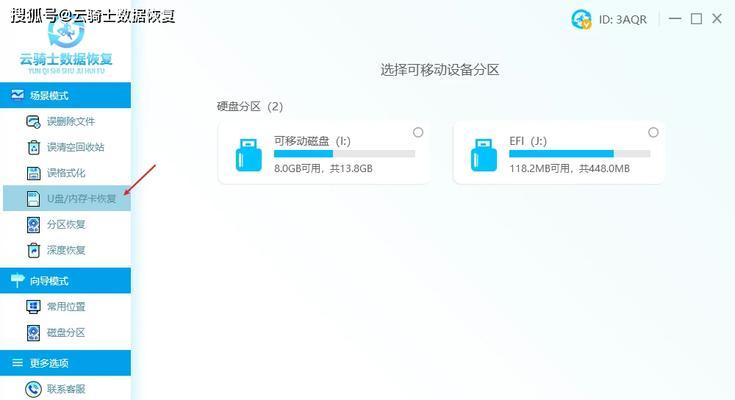Click the USB drive thumbnail for EFI
This screenshot has width=735, height=400.
click(x=484, y=155)
